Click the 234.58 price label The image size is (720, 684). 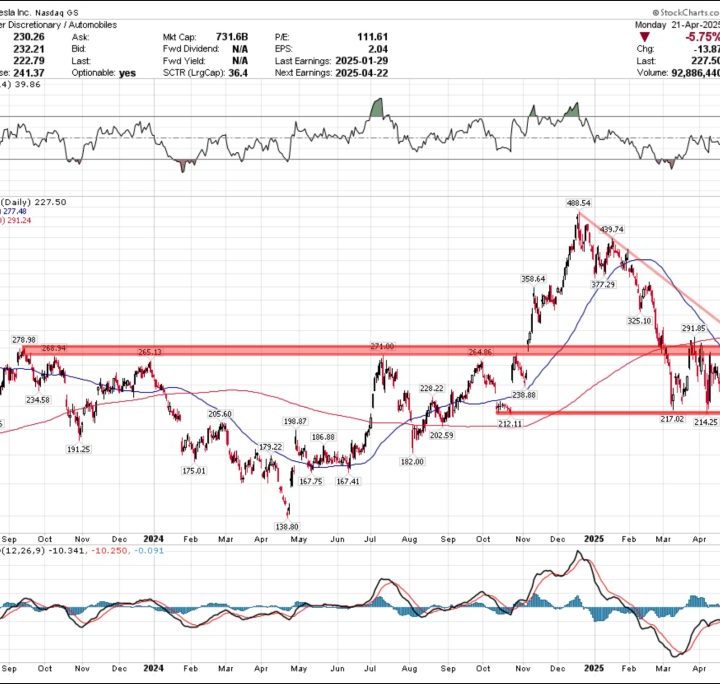38,400
